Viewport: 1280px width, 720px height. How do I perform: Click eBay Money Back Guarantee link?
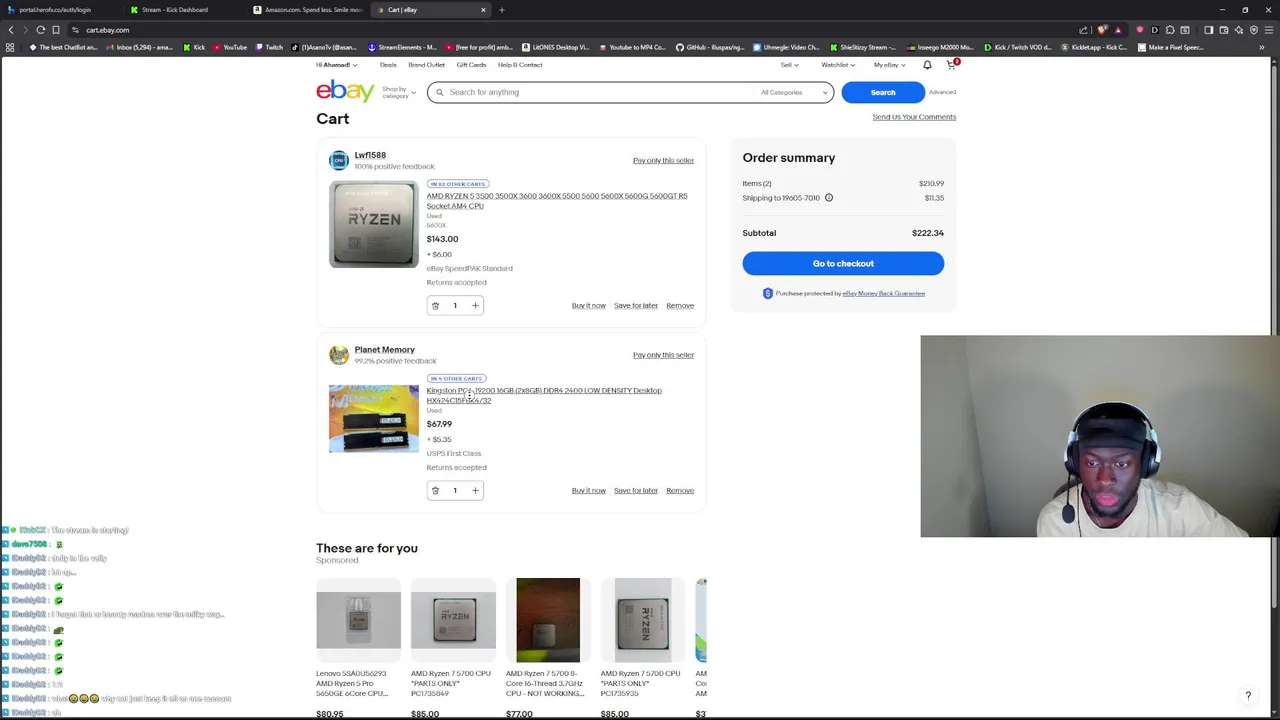click(883, 293)
